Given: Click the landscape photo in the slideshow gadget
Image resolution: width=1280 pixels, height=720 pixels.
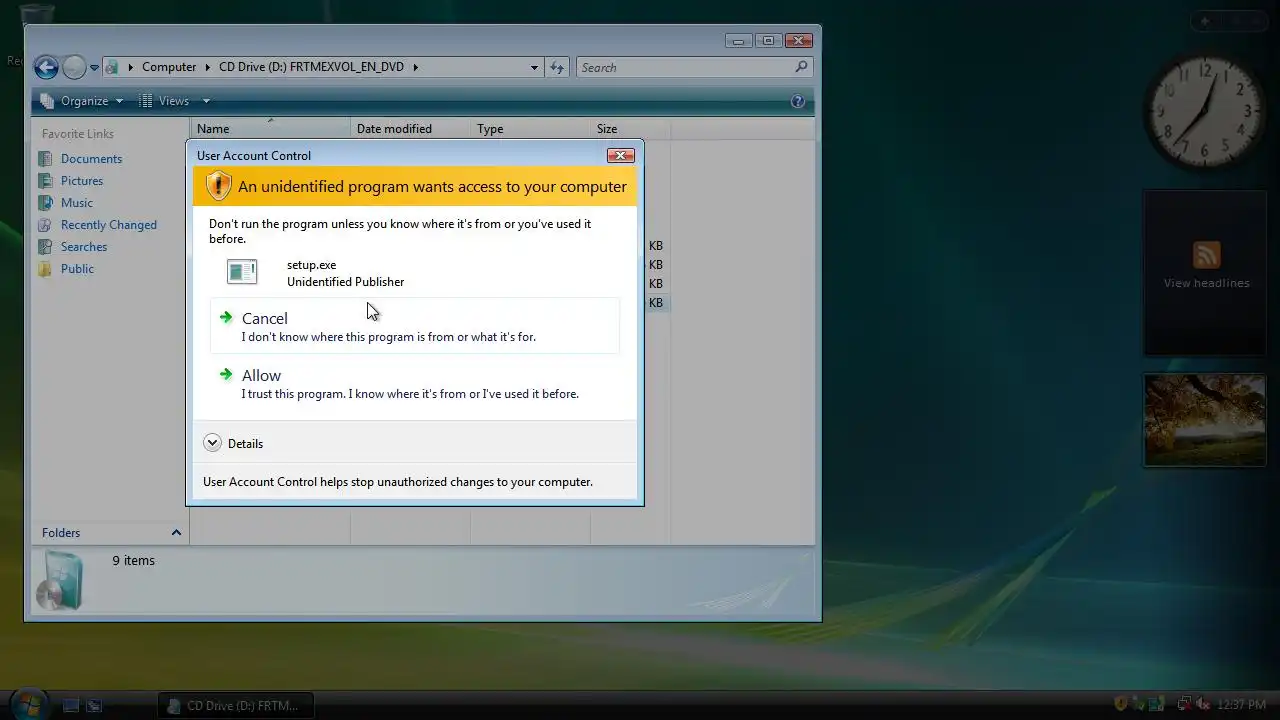Looking at the screenshot, I should (1205, 420).
